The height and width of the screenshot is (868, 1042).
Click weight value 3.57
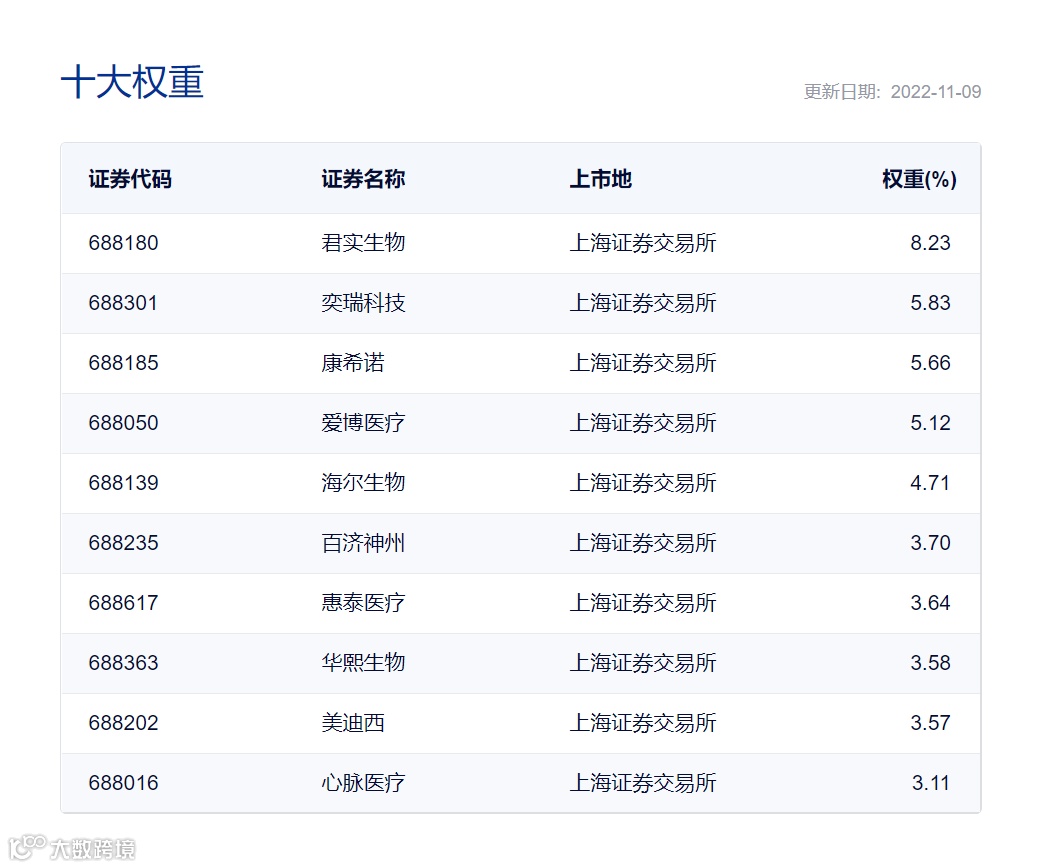[930, 722]
